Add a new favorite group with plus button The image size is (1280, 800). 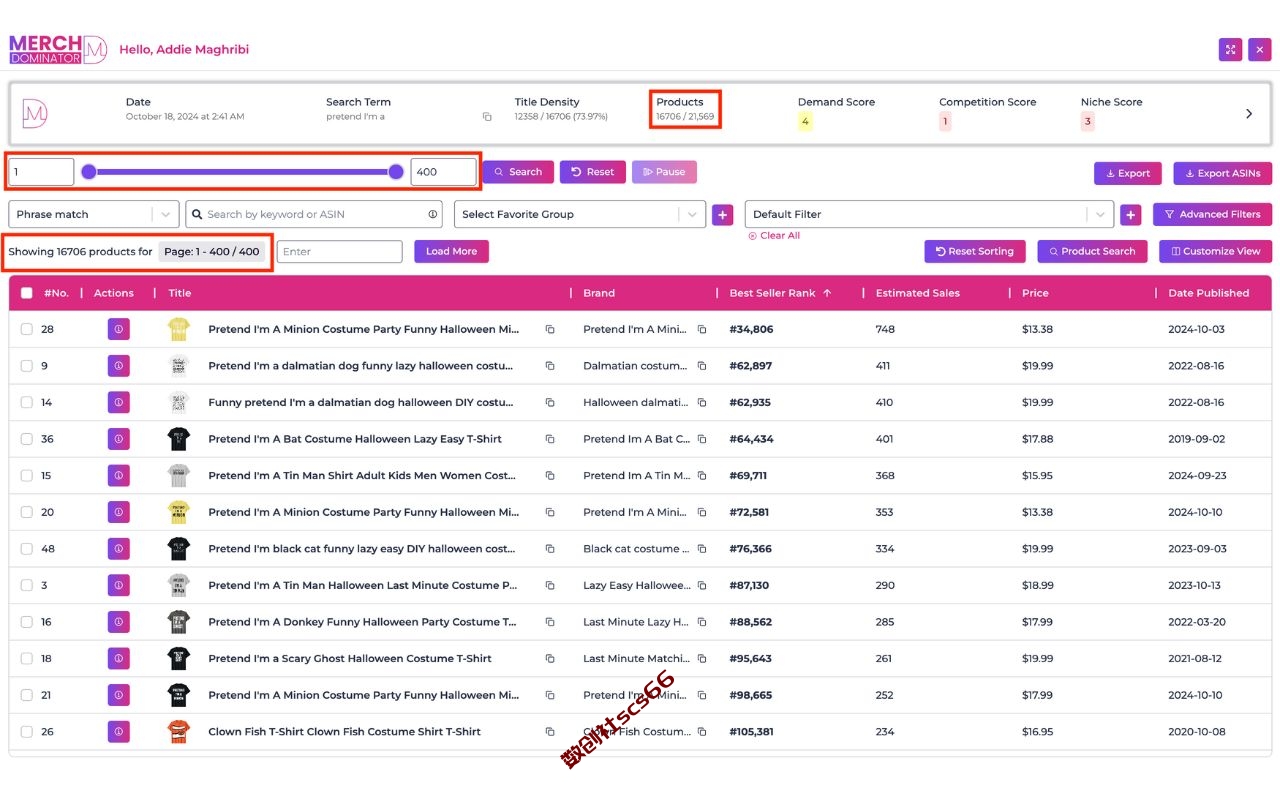[722, 214]
